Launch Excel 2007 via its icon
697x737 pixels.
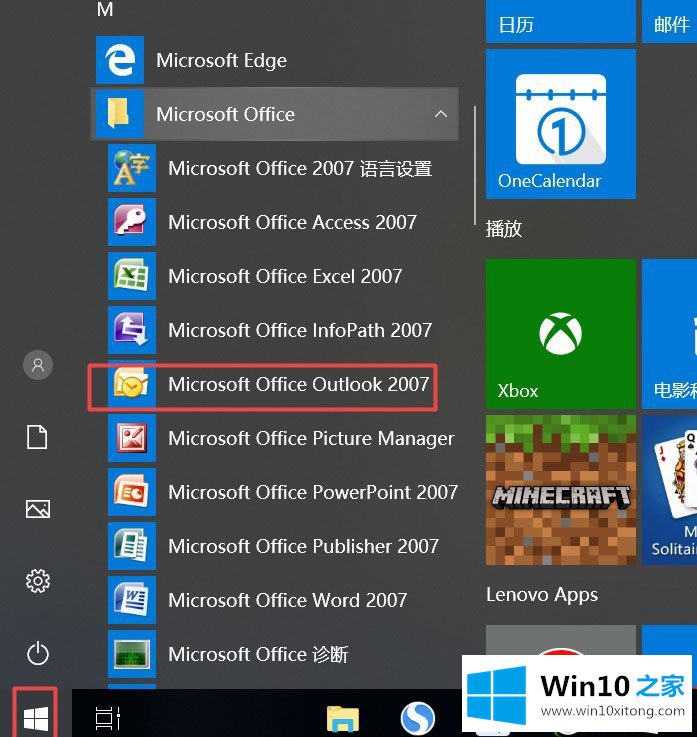pyautogui.click(x=132, y=276)
